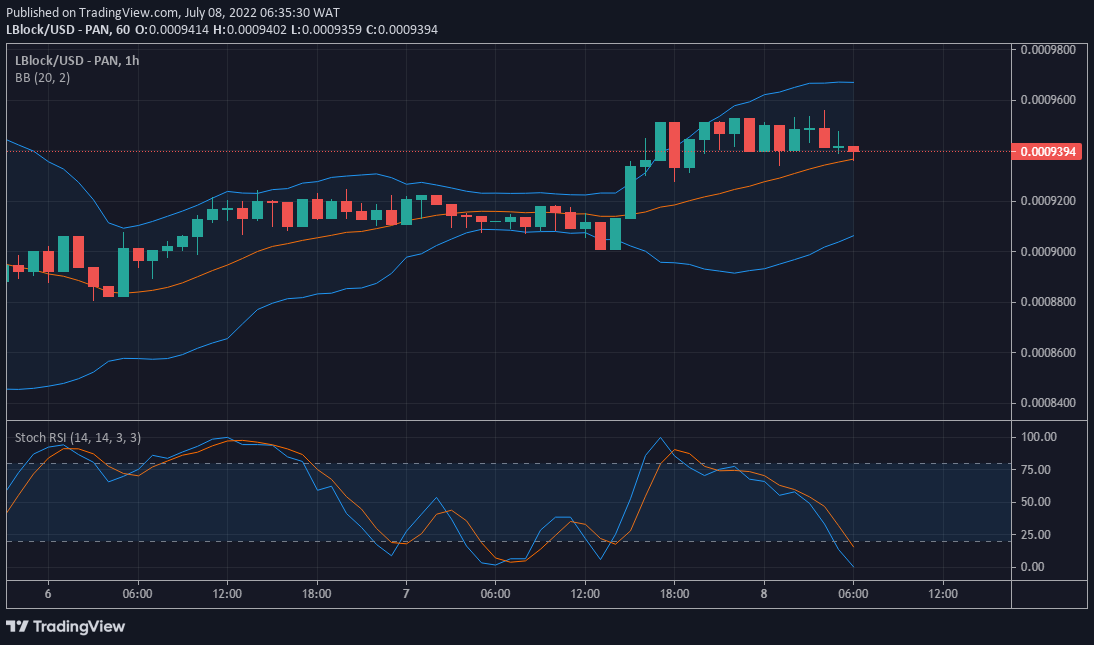Click the time axis label '6'
1094x645 pixels.
click(47, 594)
